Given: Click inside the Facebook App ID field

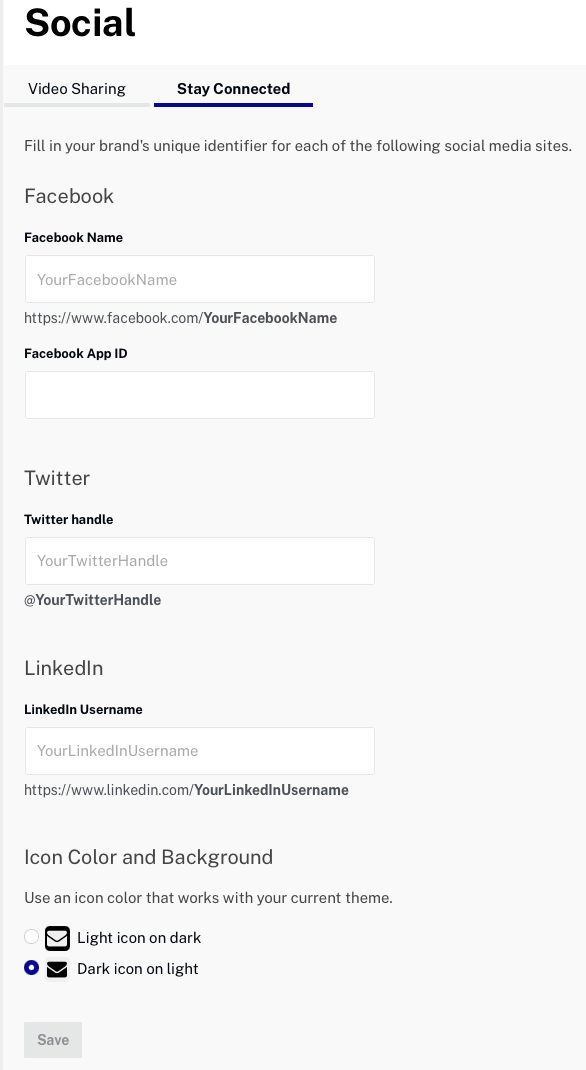Looking at the screenshot, I should 200,395.
